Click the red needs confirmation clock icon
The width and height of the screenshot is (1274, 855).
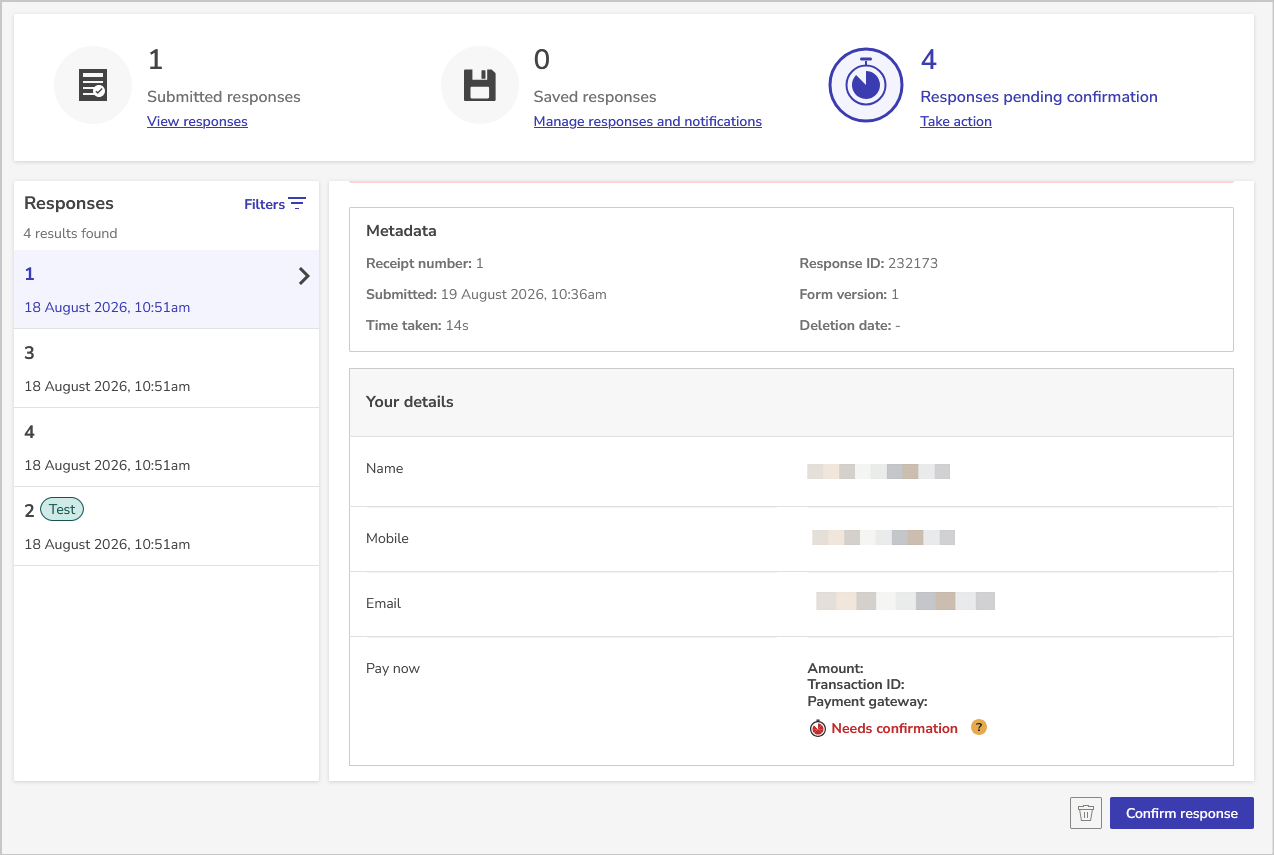coord(818,728)
